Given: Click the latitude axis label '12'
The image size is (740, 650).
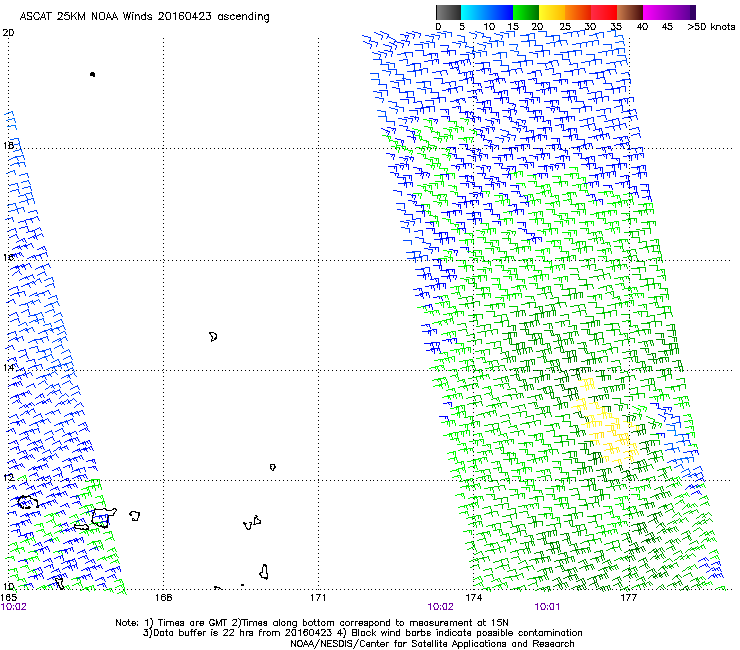Looking at the screenshot, I should (8, 477).
